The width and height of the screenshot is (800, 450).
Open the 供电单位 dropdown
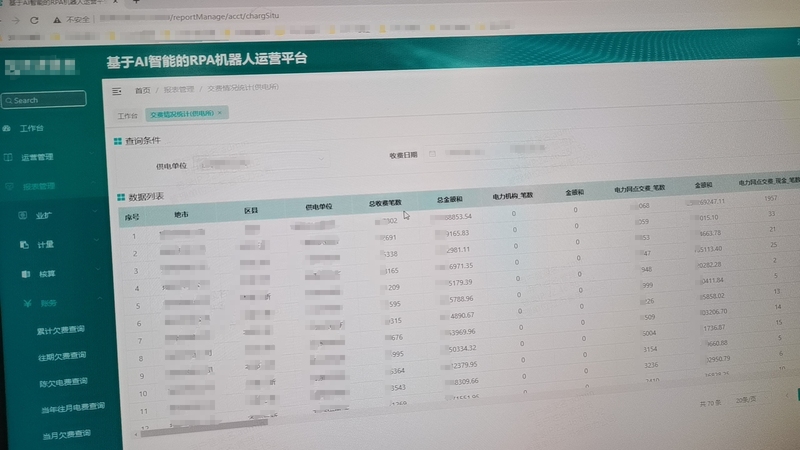tap(261, 161)
